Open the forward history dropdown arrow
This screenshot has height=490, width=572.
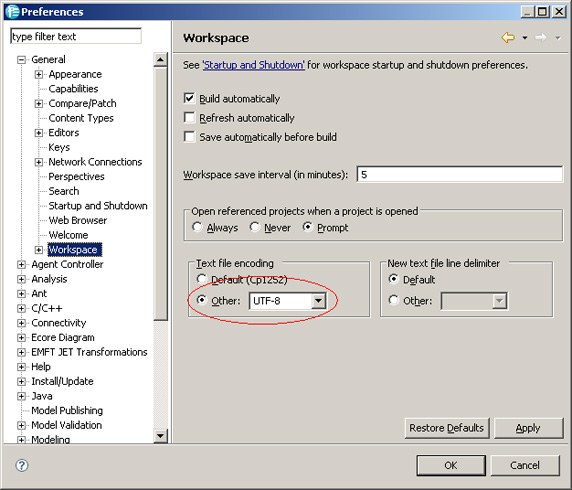558,38
